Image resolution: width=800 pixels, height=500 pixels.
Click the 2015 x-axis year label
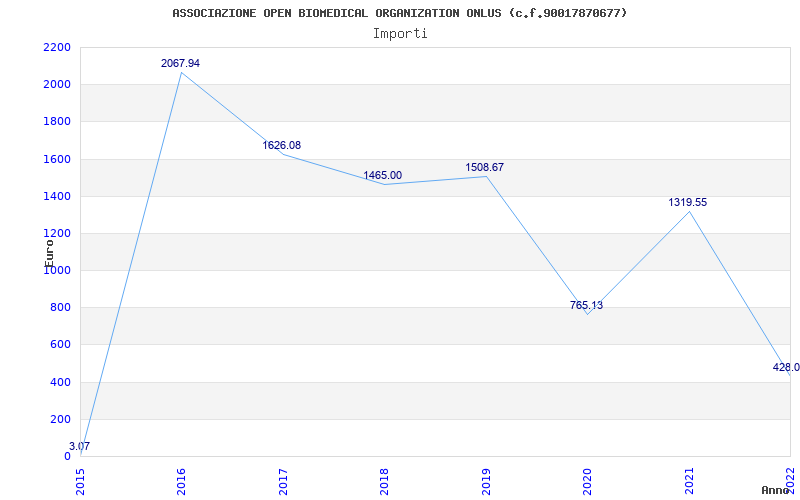[81, 482]
